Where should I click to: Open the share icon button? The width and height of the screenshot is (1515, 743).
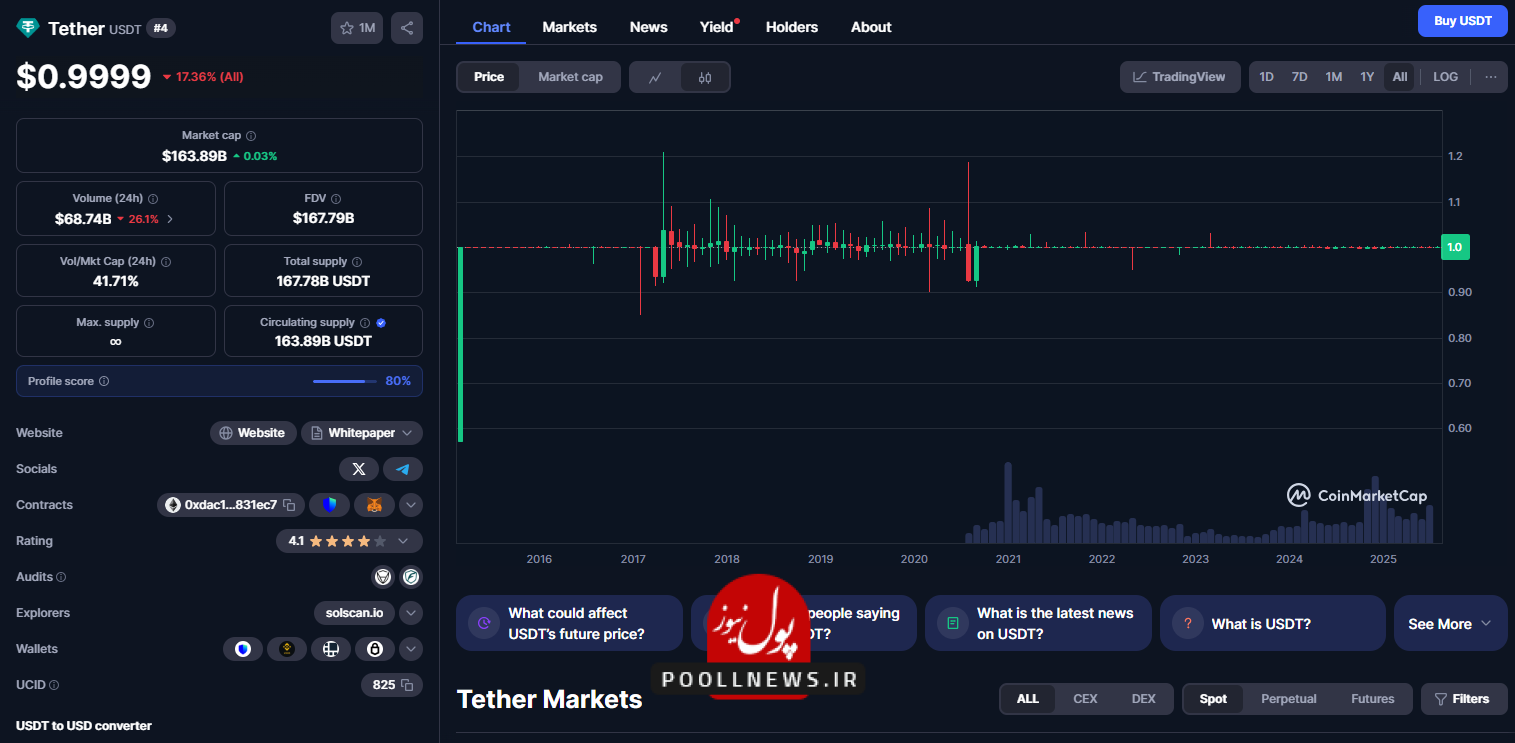point(407,28)
